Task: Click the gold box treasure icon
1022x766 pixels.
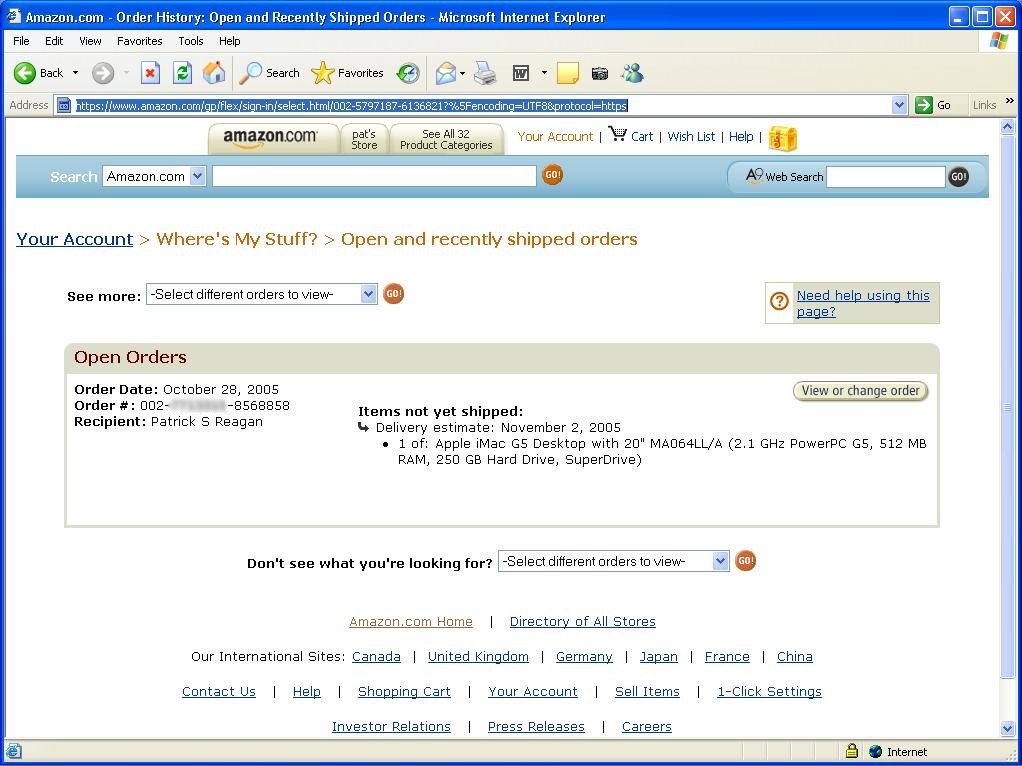Action: click(x=783, y=138)
